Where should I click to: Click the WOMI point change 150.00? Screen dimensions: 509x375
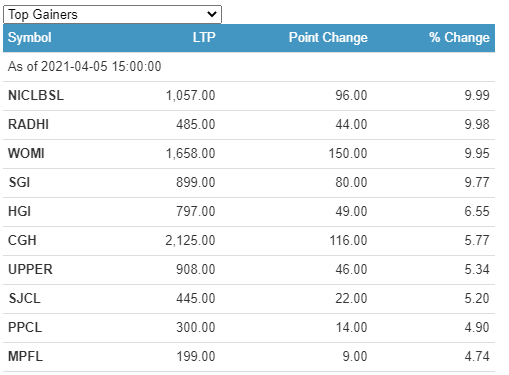point(348,154)
